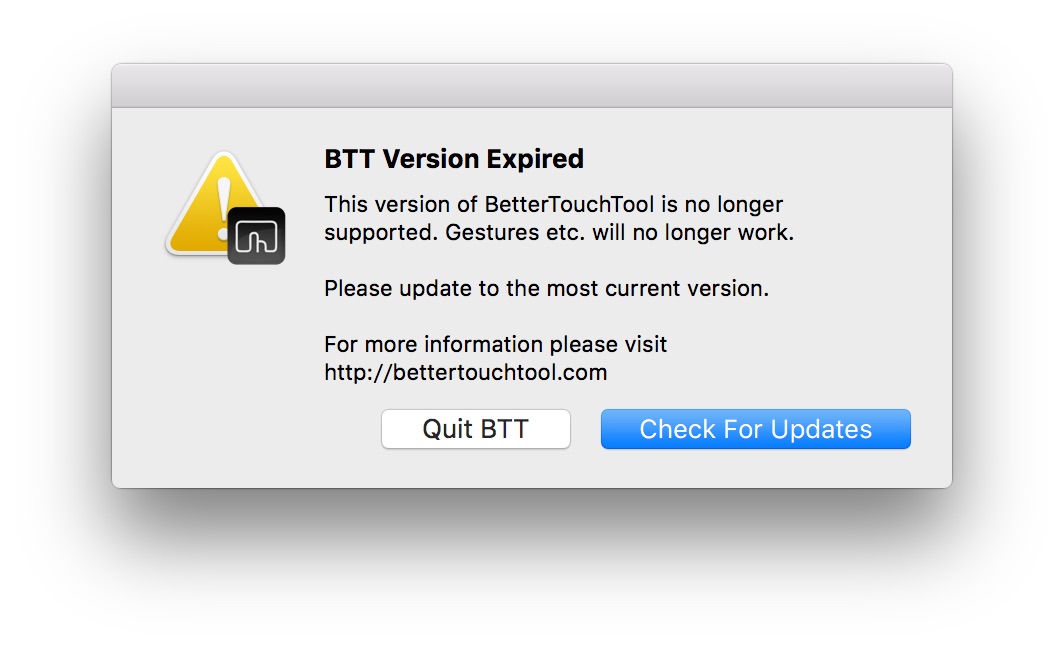
Task: Click the 'Please update to the most current version' text
Action: click(546, 289)
